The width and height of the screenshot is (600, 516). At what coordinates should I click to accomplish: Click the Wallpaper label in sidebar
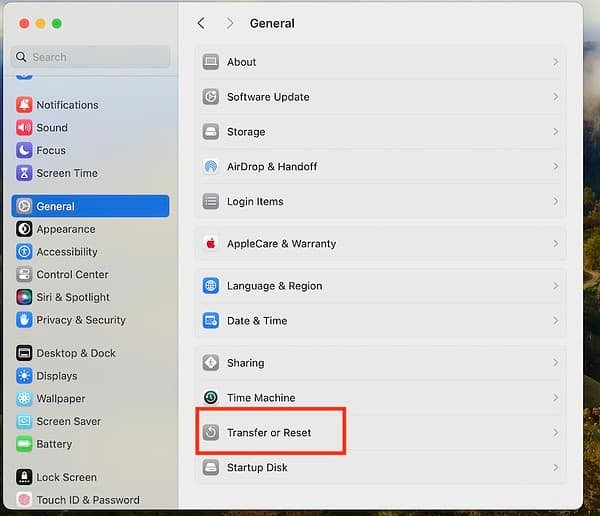(x=61, y=398)
